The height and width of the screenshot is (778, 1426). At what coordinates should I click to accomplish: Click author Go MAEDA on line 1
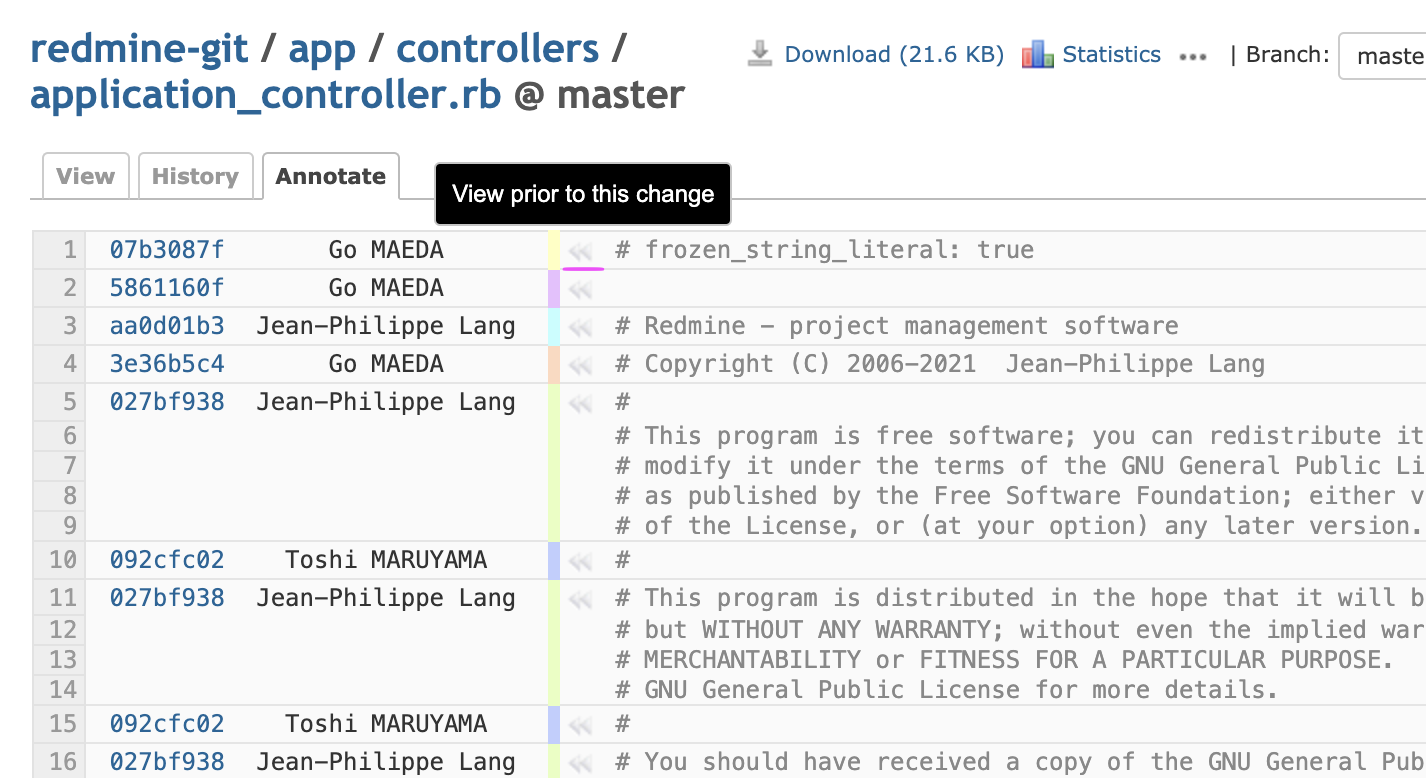[x=386, y=250]
